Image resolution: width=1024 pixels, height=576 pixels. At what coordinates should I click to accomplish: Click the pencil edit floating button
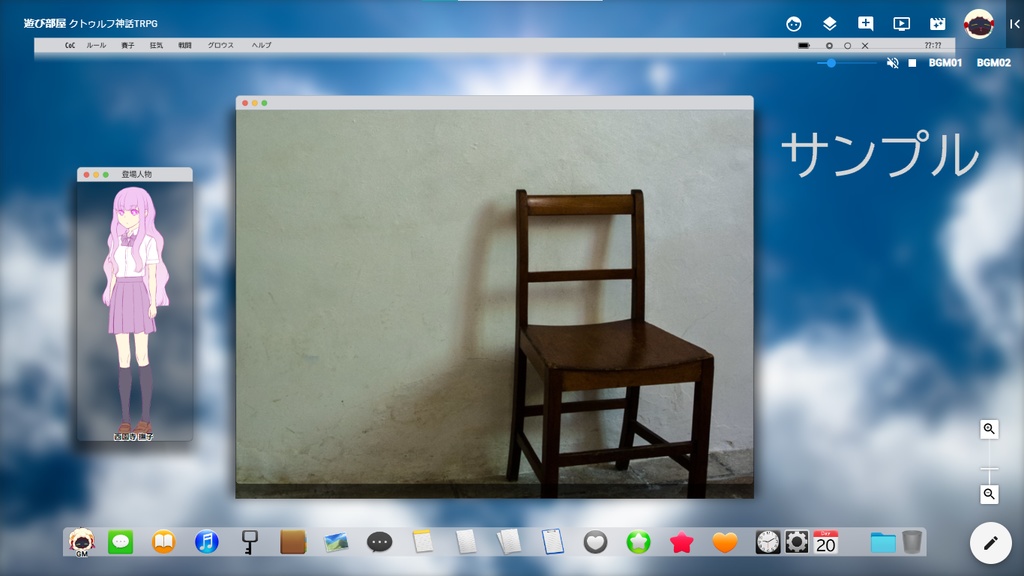pos(991,543)
